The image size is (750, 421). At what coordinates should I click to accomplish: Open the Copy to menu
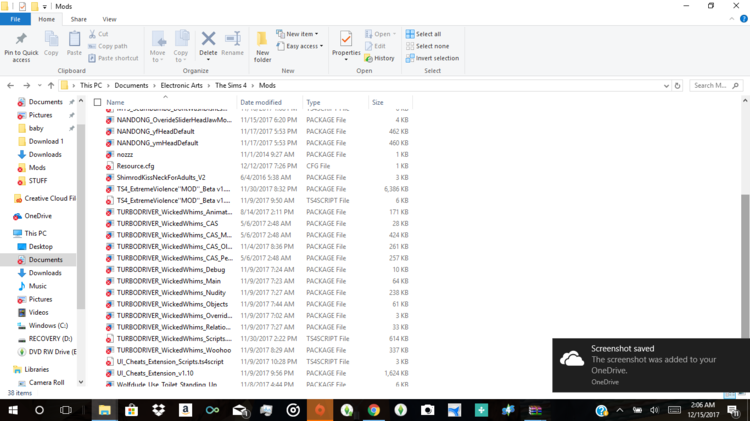point(181,47)
